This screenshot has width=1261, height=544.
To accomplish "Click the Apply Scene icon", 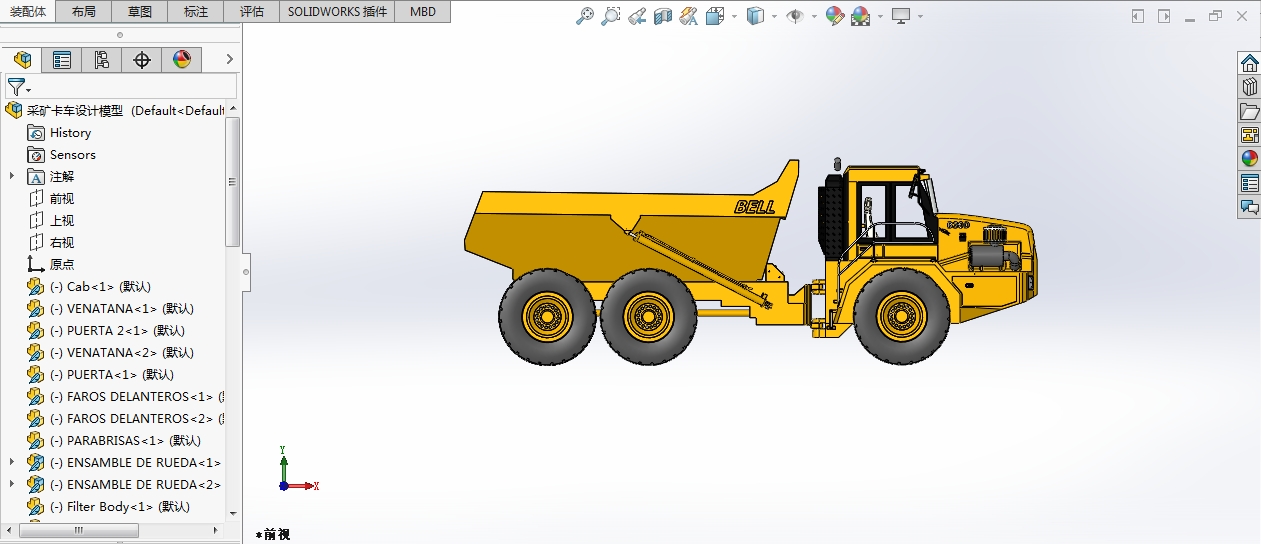I will coord(861,16).
